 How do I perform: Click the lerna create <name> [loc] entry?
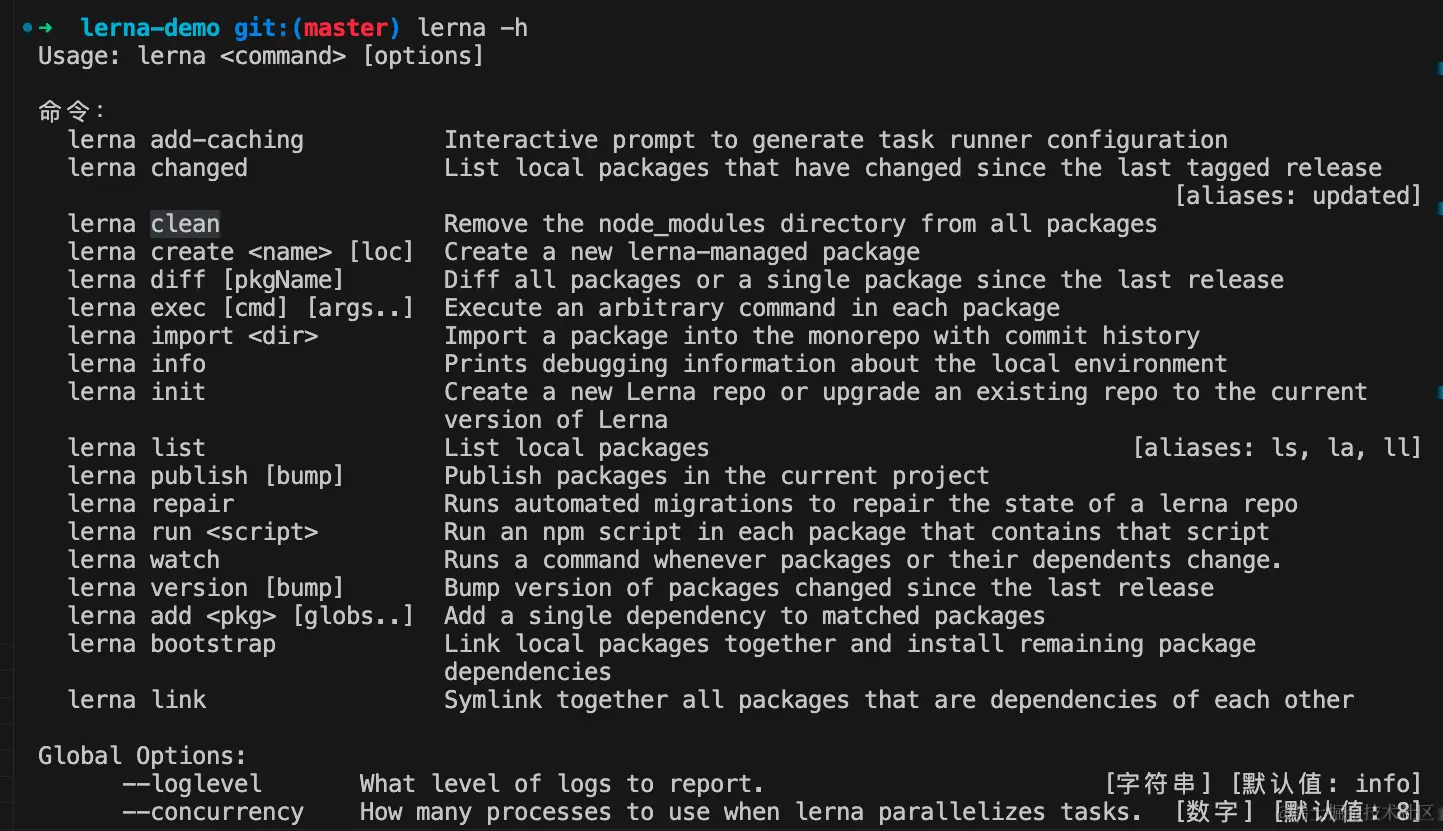pos(240,252)
